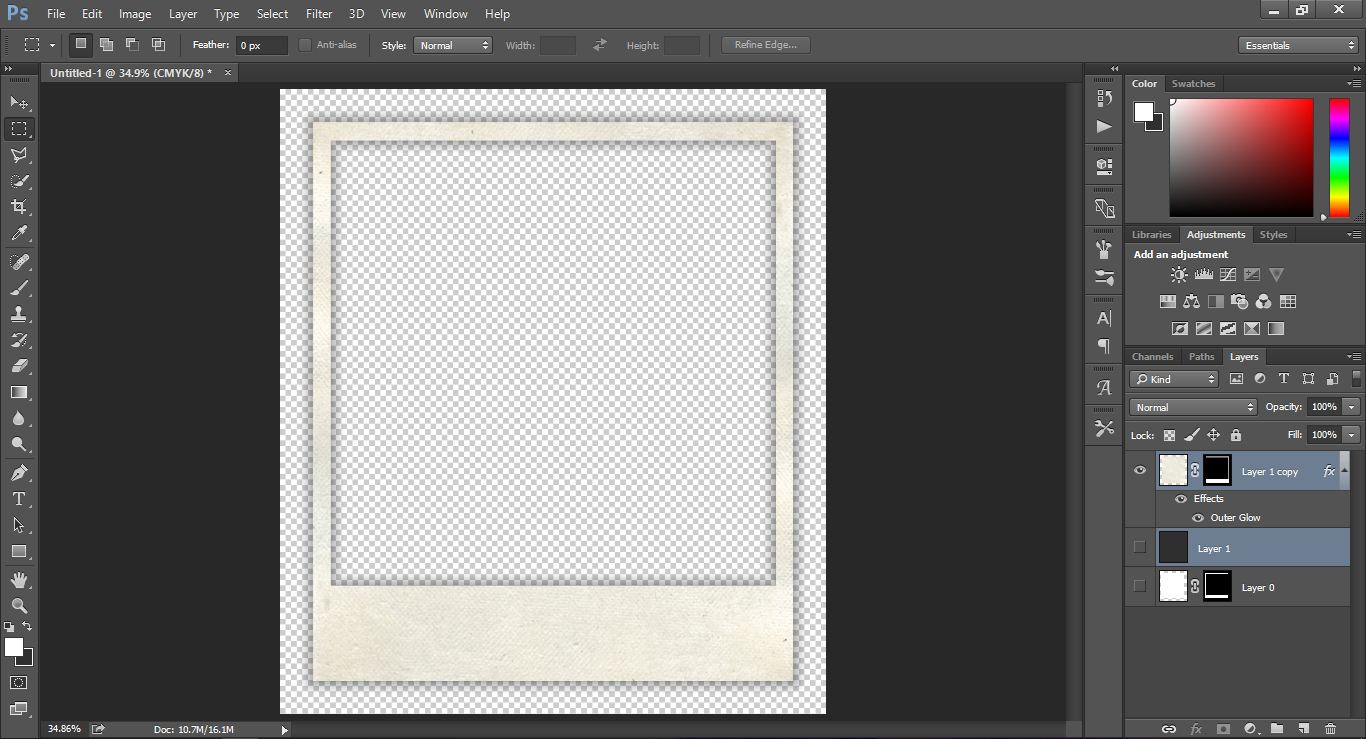Select the Pen tool
Viewport: 1366px width, 739px height.
pyautogui.click(x=19, y=473)
